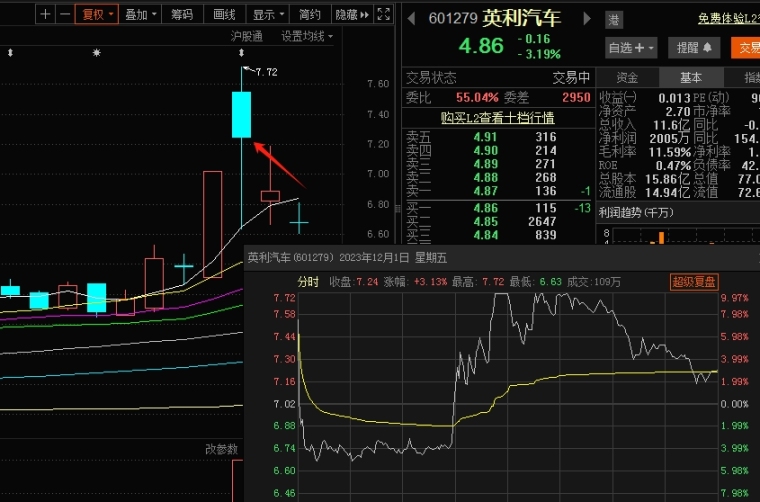Click the 改参数 label

tap(222, 449)
